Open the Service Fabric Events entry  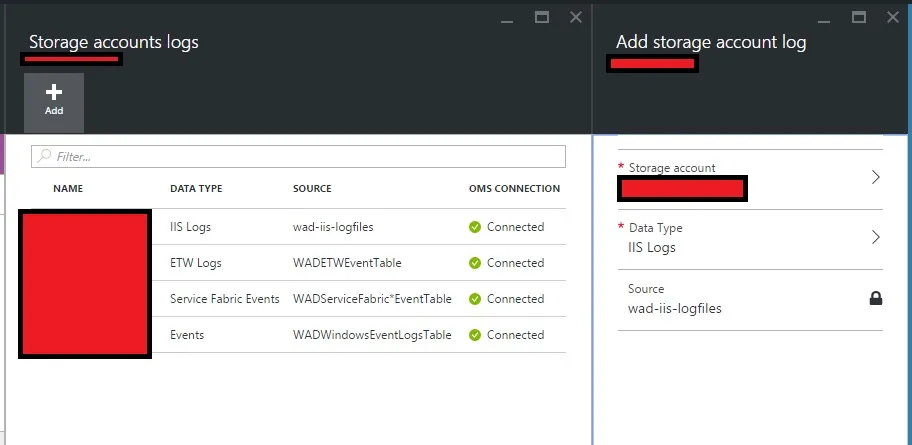pyautogui.click(x=224, y=299)
